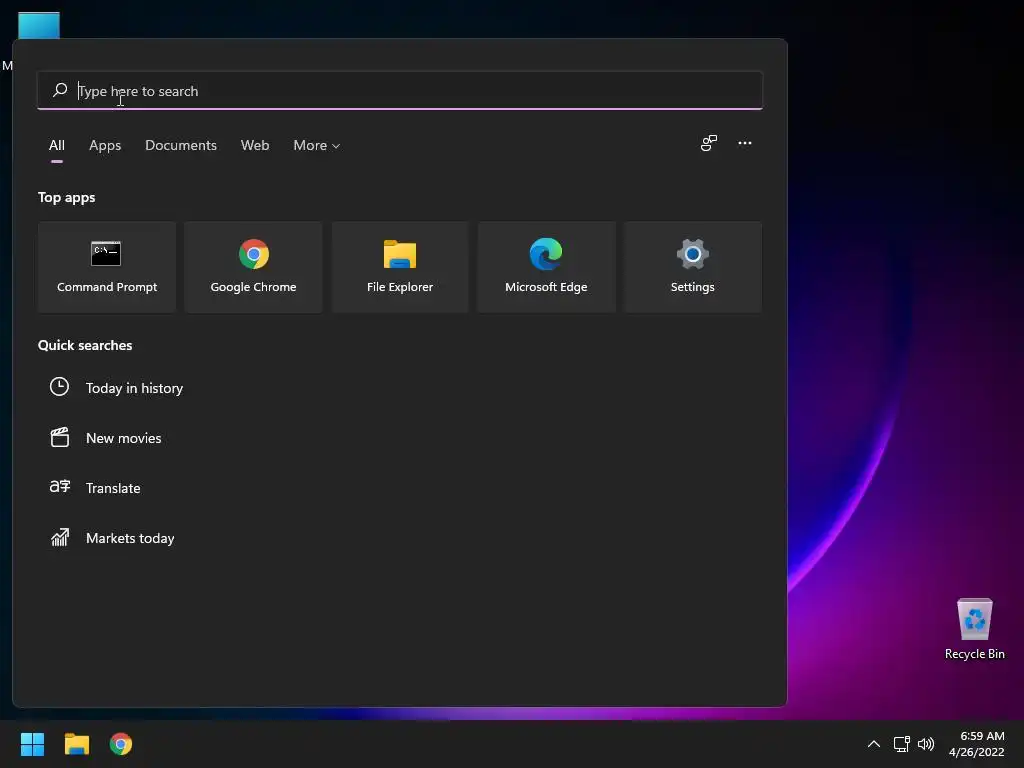This screenshot has width=1024, height=768.
Task: Open Settings from Top apps
Action: click(x=692, y=267)
